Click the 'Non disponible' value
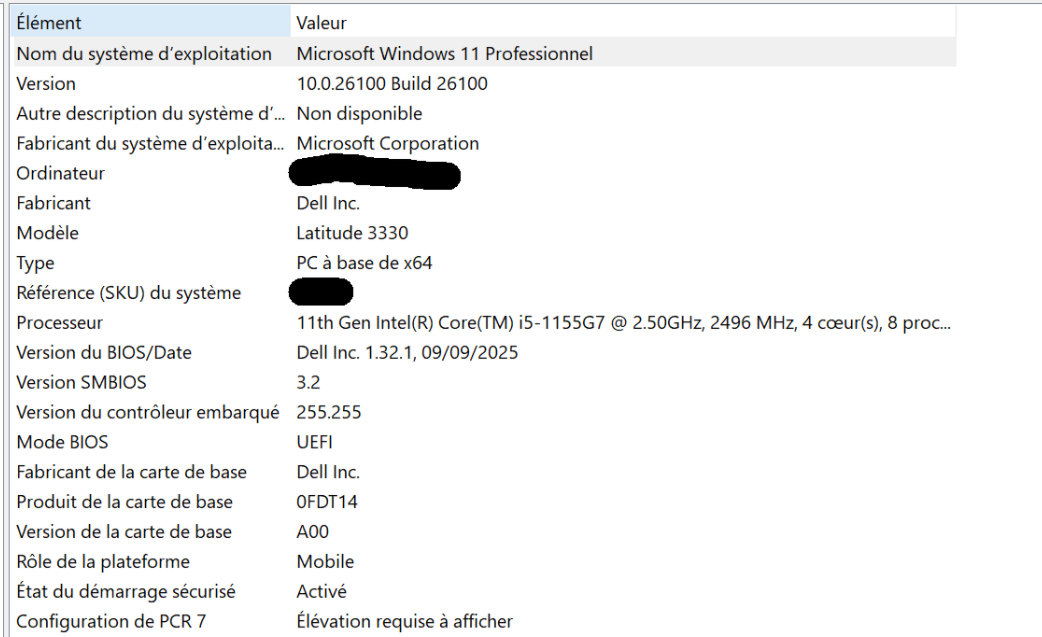This screenshot has width=1042, height=637. [x=360, y=114]
